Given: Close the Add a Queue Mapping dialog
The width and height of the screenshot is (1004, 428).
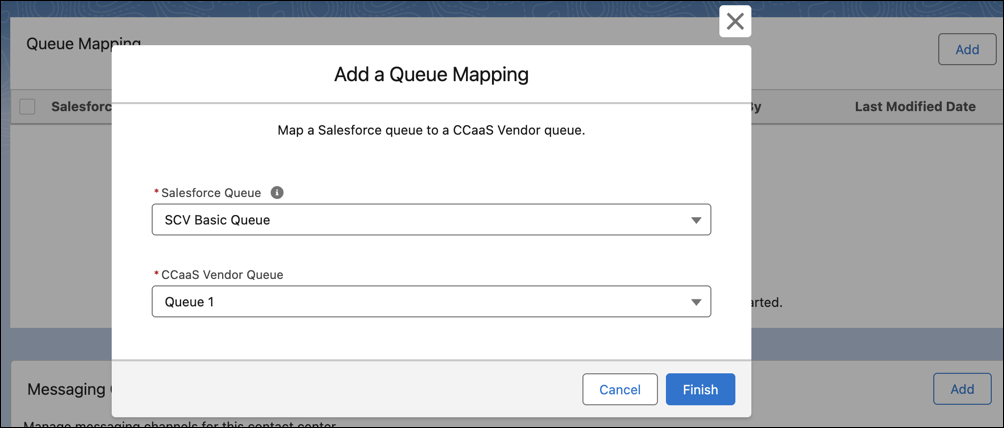Looking at the screenshot, I should click(735, 22).
